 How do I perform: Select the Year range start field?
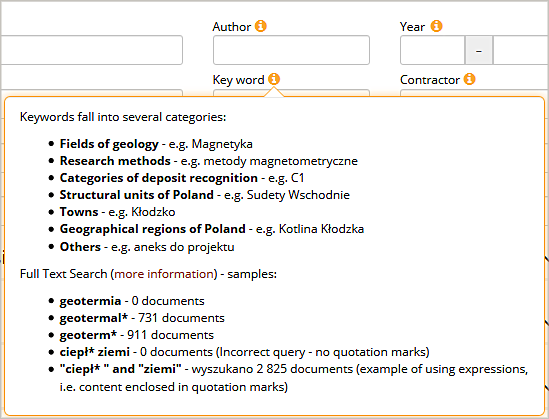[432, 50]
